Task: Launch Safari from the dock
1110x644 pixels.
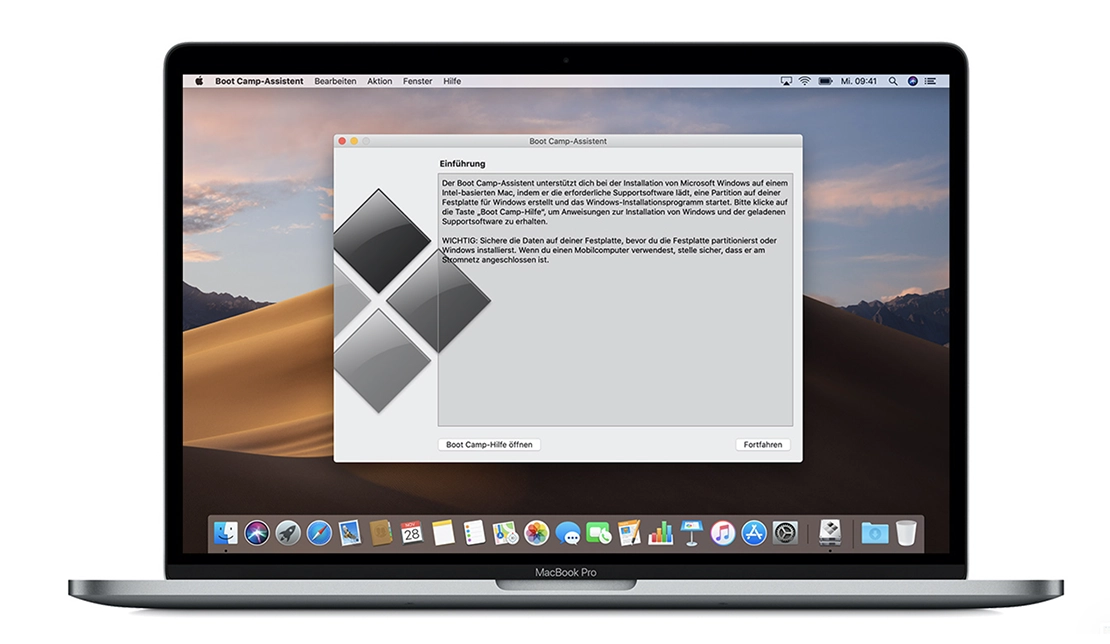Action: coord(319,533)
